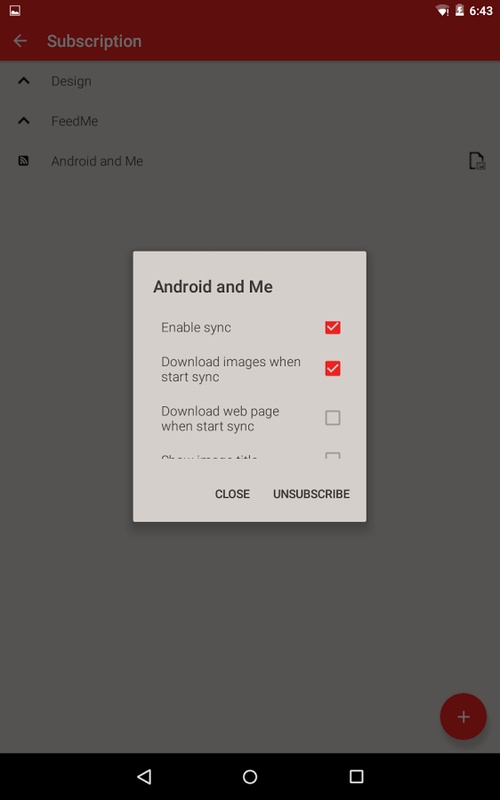This screenshot has height=800, width=500.
Task: Open the page-image icon on Android and Me row
Action: click(477, 161)
